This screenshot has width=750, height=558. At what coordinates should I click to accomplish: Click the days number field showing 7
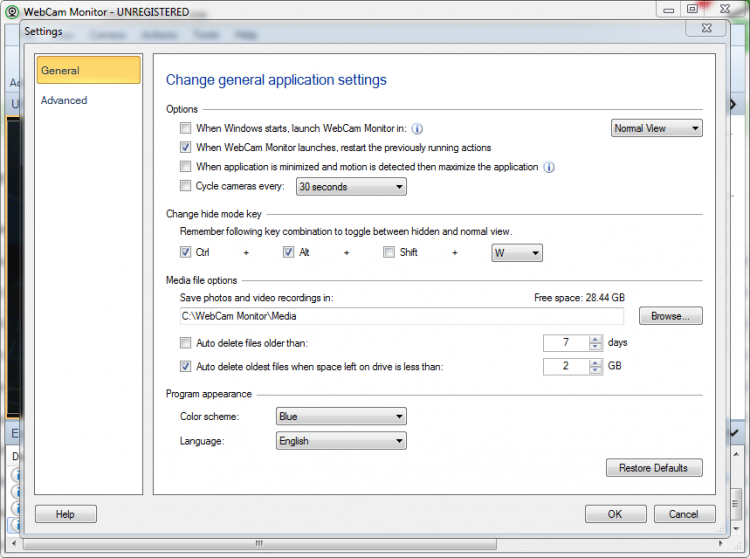[566, 342]
